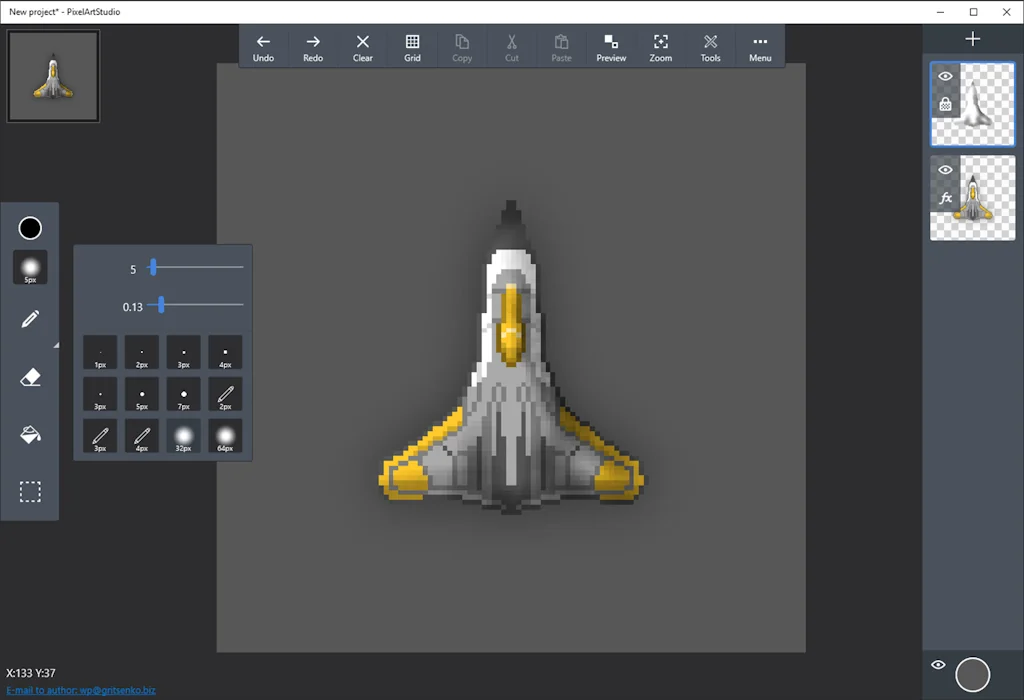Switch to the Preview mode
Image resolution: width=1024 pixels, height=700 pixels.
click(611, 46)
